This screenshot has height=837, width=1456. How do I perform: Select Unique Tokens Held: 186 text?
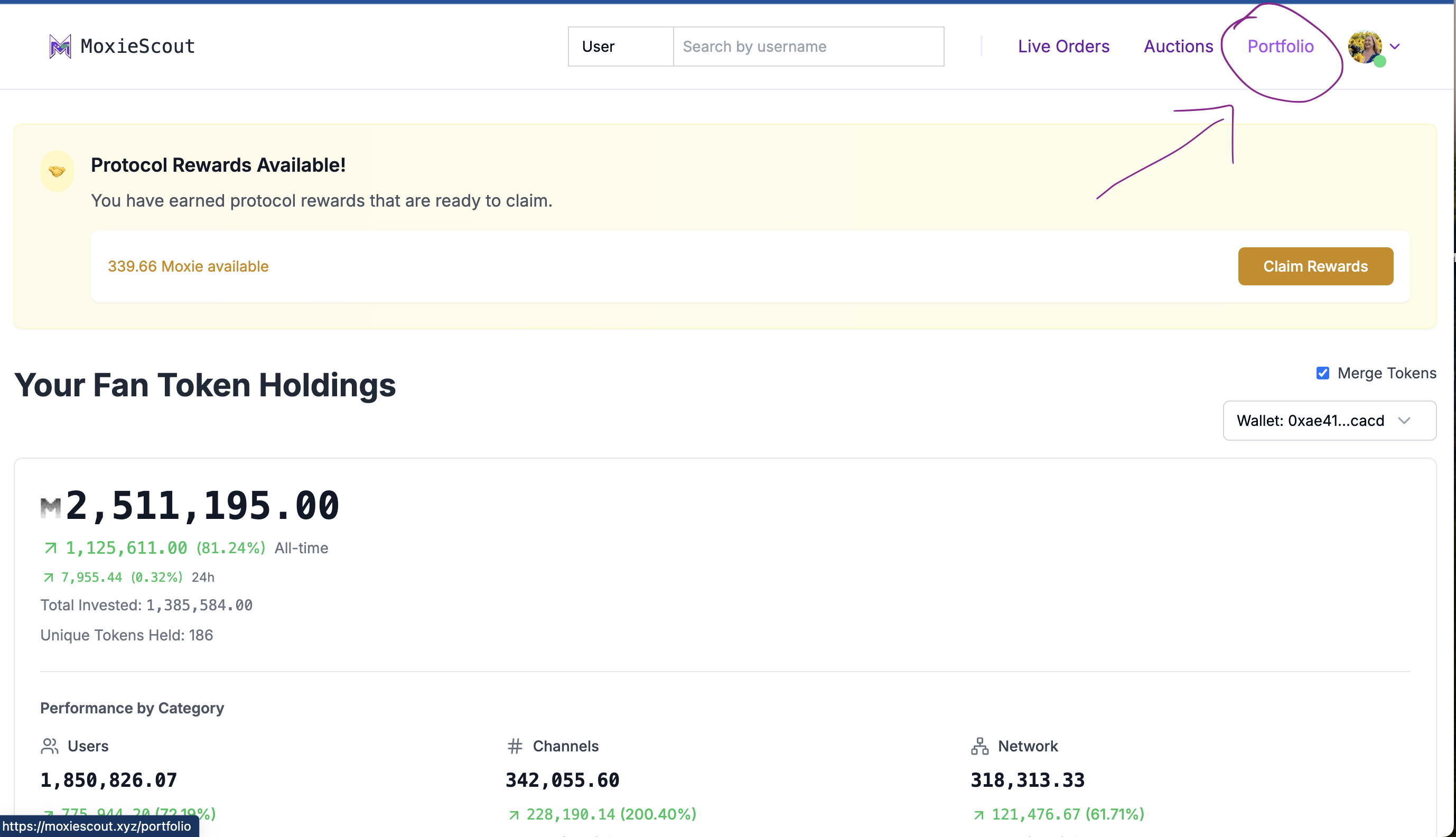(126, 635)
